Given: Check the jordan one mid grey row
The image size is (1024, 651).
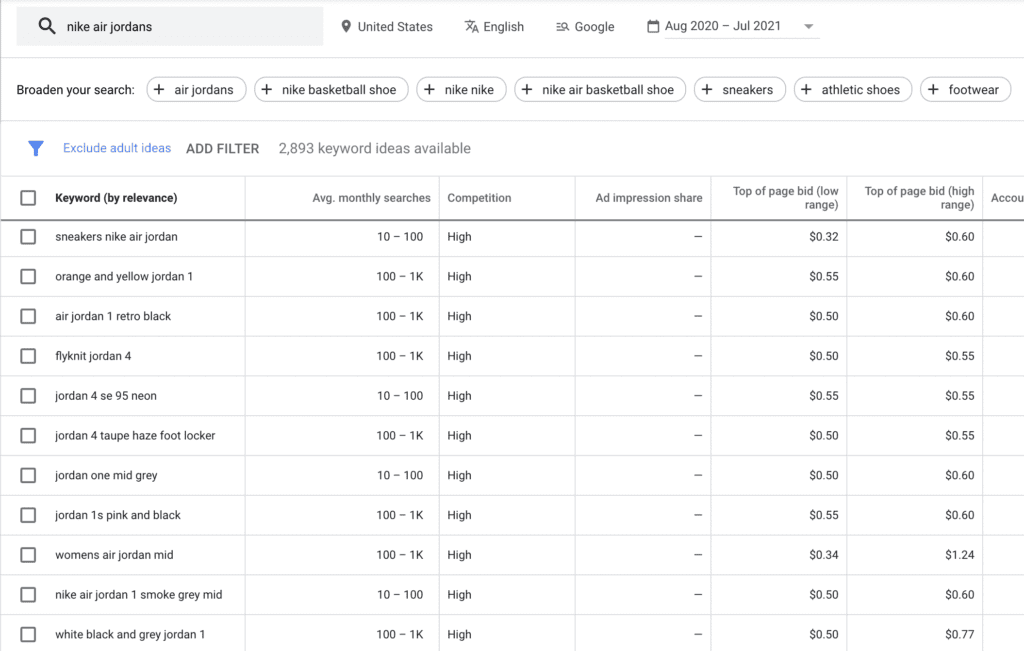Looking at the screenshot, I should [x=28, y=475].
